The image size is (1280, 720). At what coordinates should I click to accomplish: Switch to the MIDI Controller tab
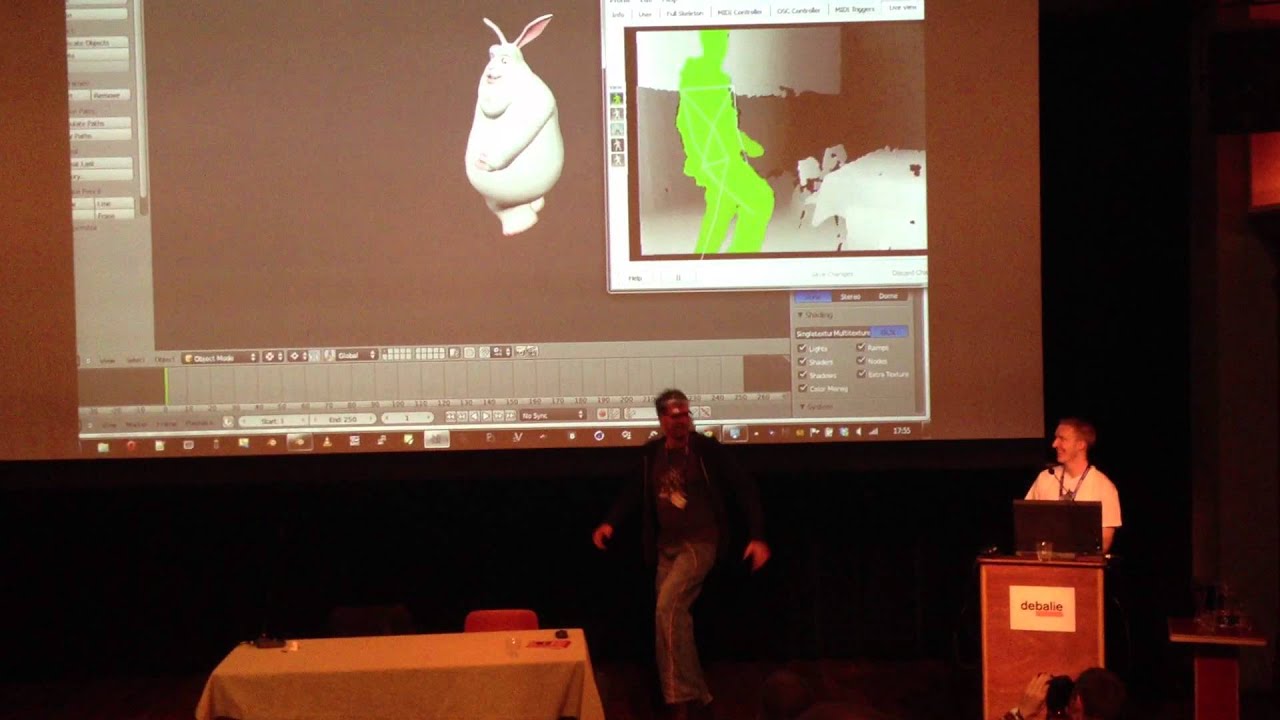[x=740, y=12]
